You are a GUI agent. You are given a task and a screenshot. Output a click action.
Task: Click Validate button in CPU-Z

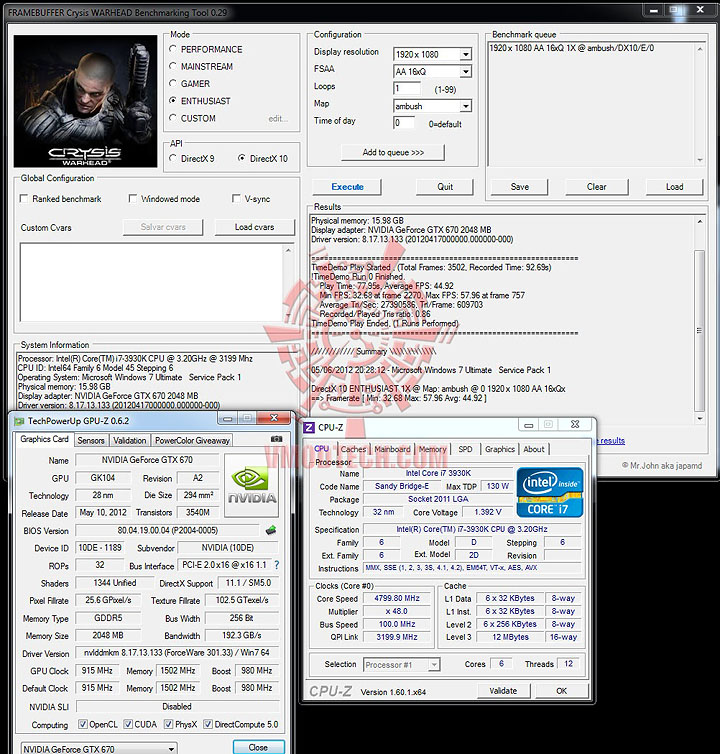pos(504,691)
